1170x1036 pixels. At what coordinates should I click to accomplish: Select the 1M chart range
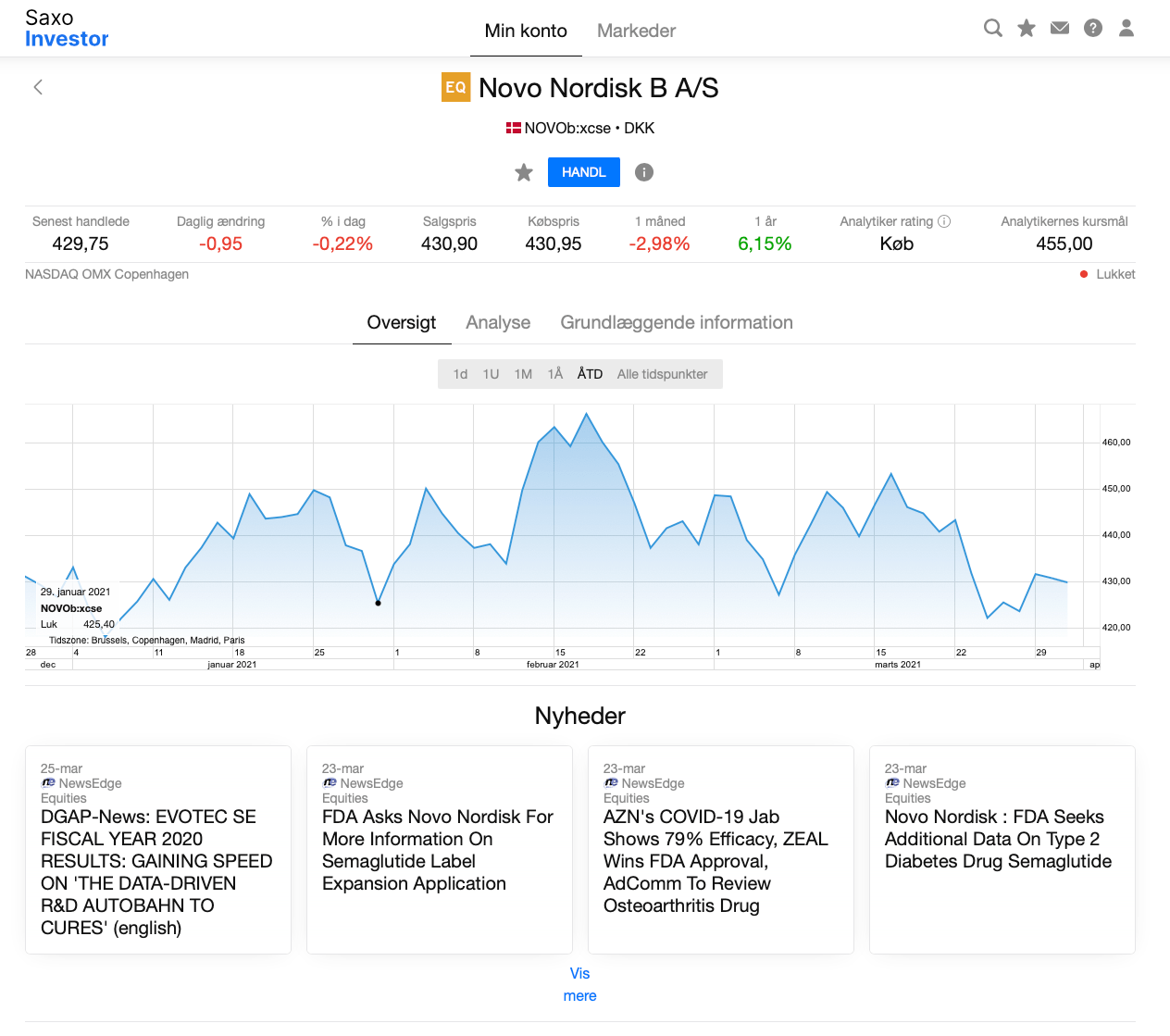click(x=523, y=374)
